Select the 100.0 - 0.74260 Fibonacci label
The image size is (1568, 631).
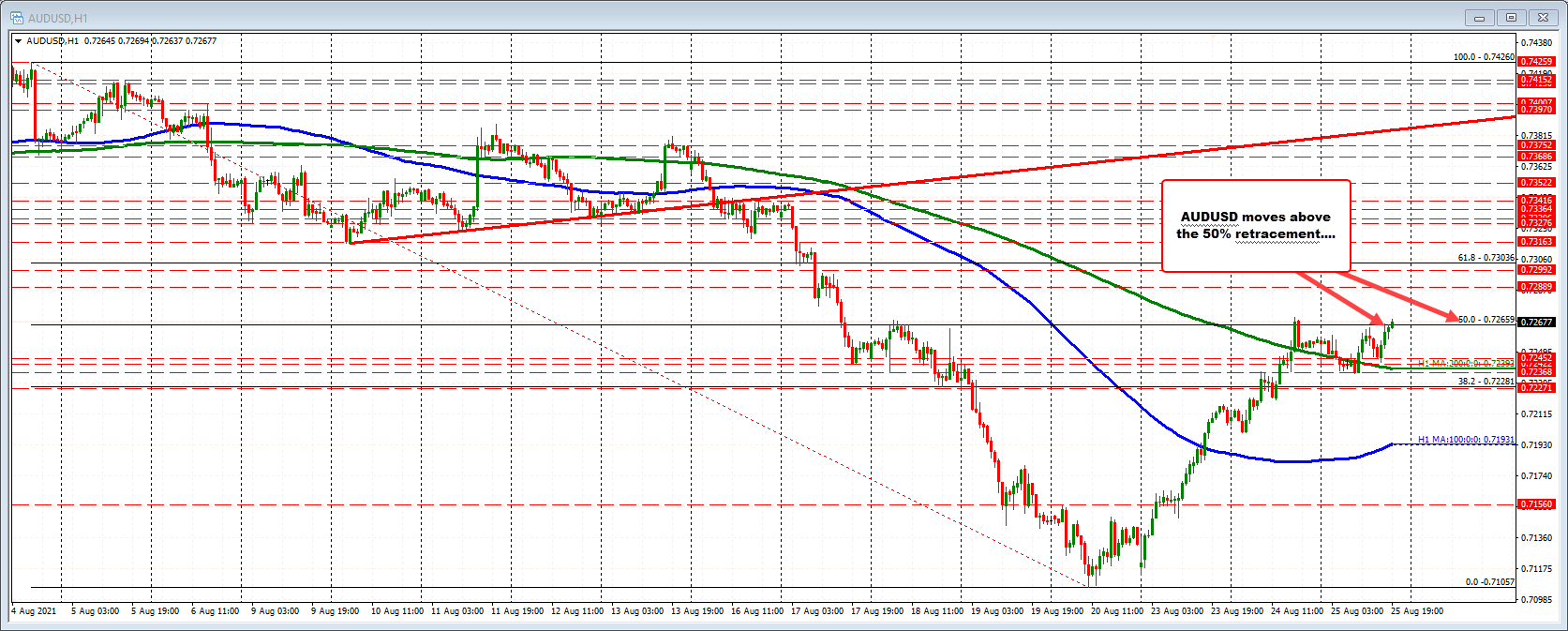pyautogui.click(x=1483, y=57)
